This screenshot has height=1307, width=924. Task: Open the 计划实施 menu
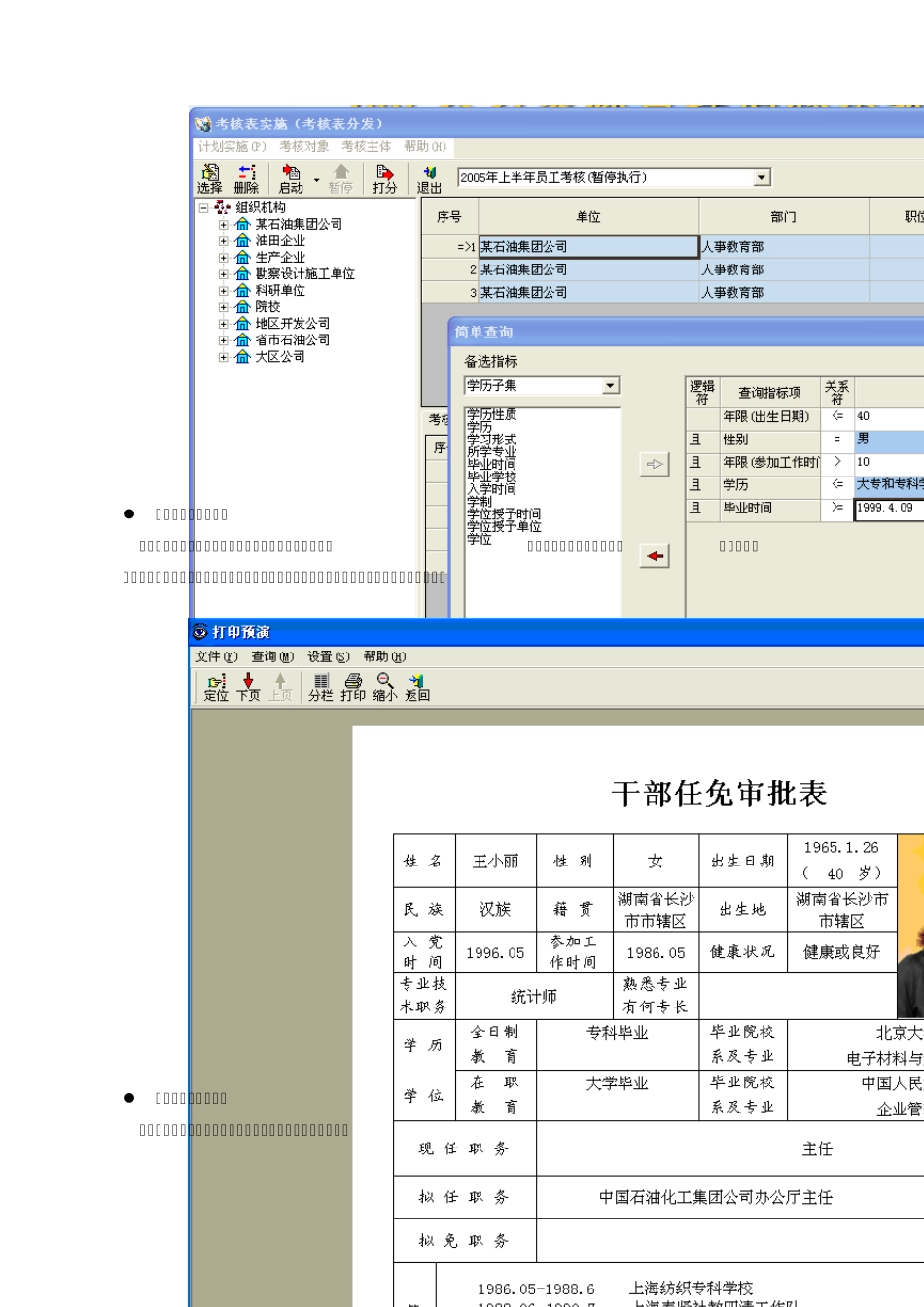[231, 146]
